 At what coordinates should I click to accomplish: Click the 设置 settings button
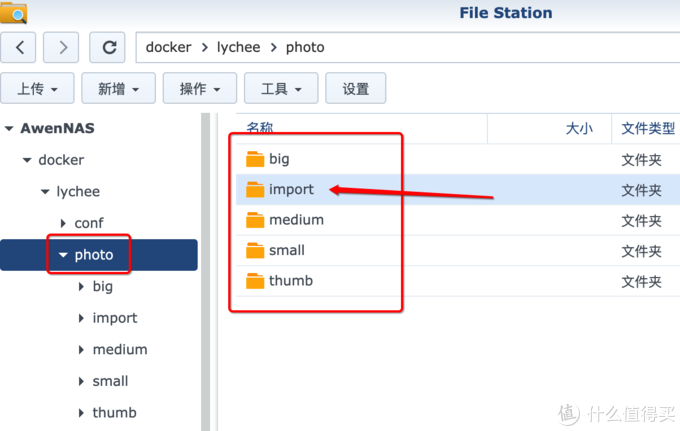coord(356,89)
